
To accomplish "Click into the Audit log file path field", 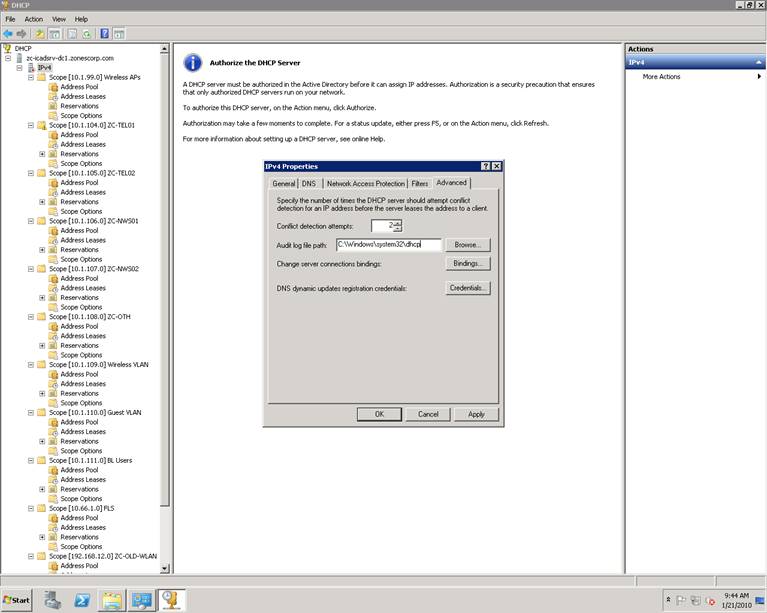I will coord(388,244).
